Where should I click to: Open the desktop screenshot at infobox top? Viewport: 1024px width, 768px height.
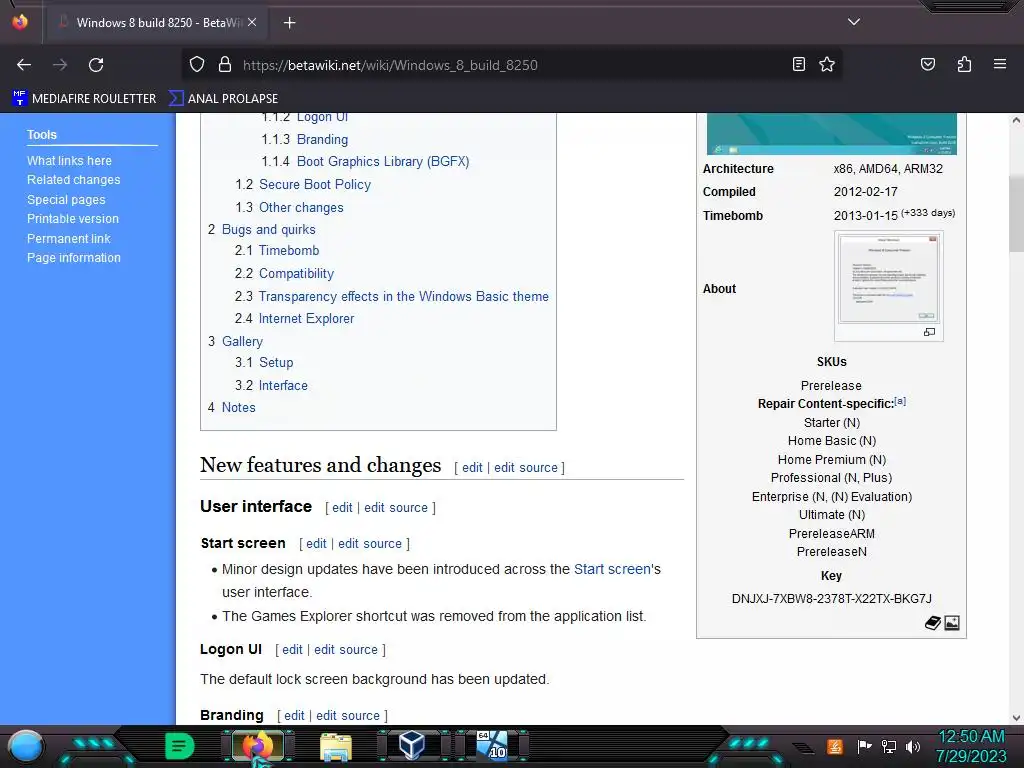click(831, 134)
